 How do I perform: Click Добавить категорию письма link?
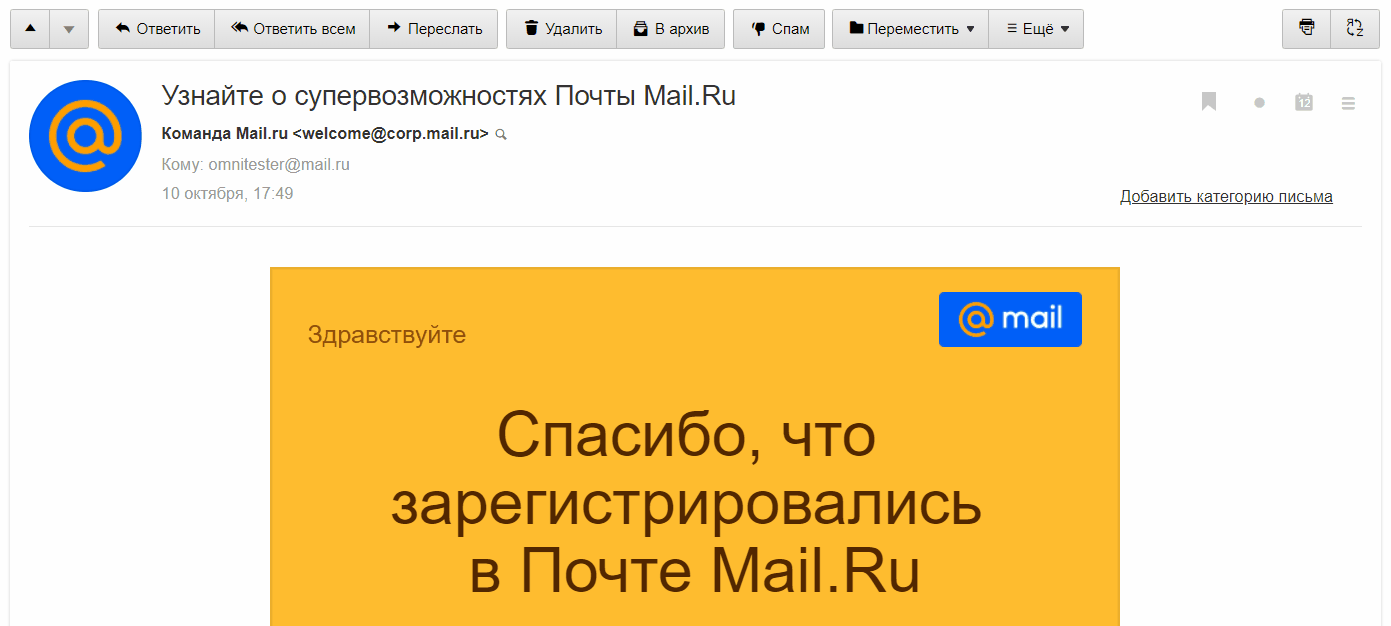(x=1226, y=196)
